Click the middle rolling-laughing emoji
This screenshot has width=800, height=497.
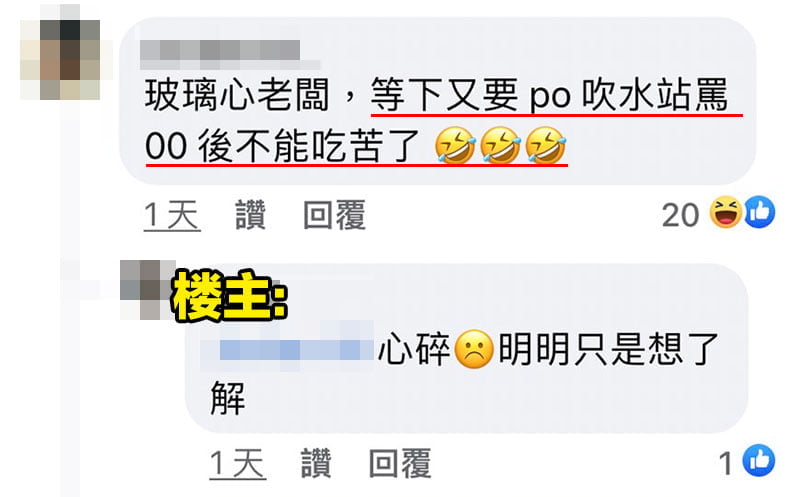[x=501, y=145]
